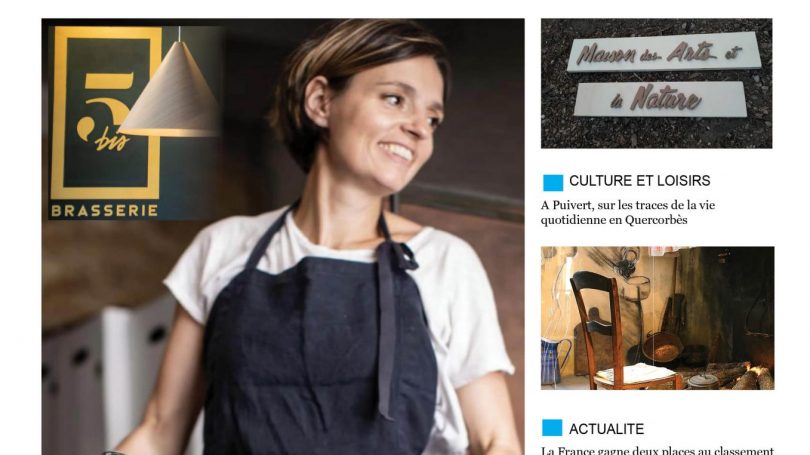Open the wooden chair by fireplace image

[x=658, y=318]
